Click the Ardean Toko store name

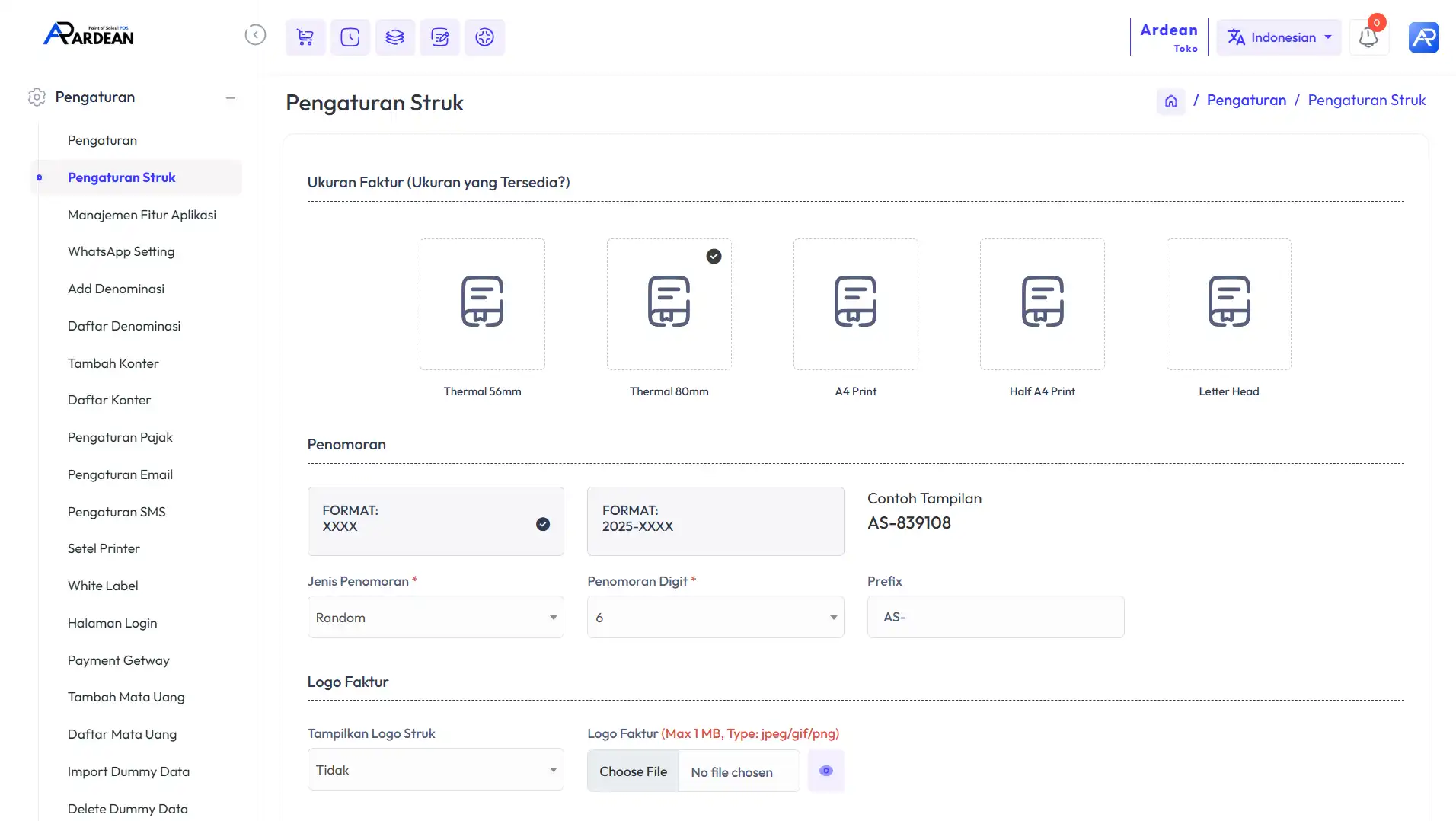pyautogui.click(x=1168, y=37)
